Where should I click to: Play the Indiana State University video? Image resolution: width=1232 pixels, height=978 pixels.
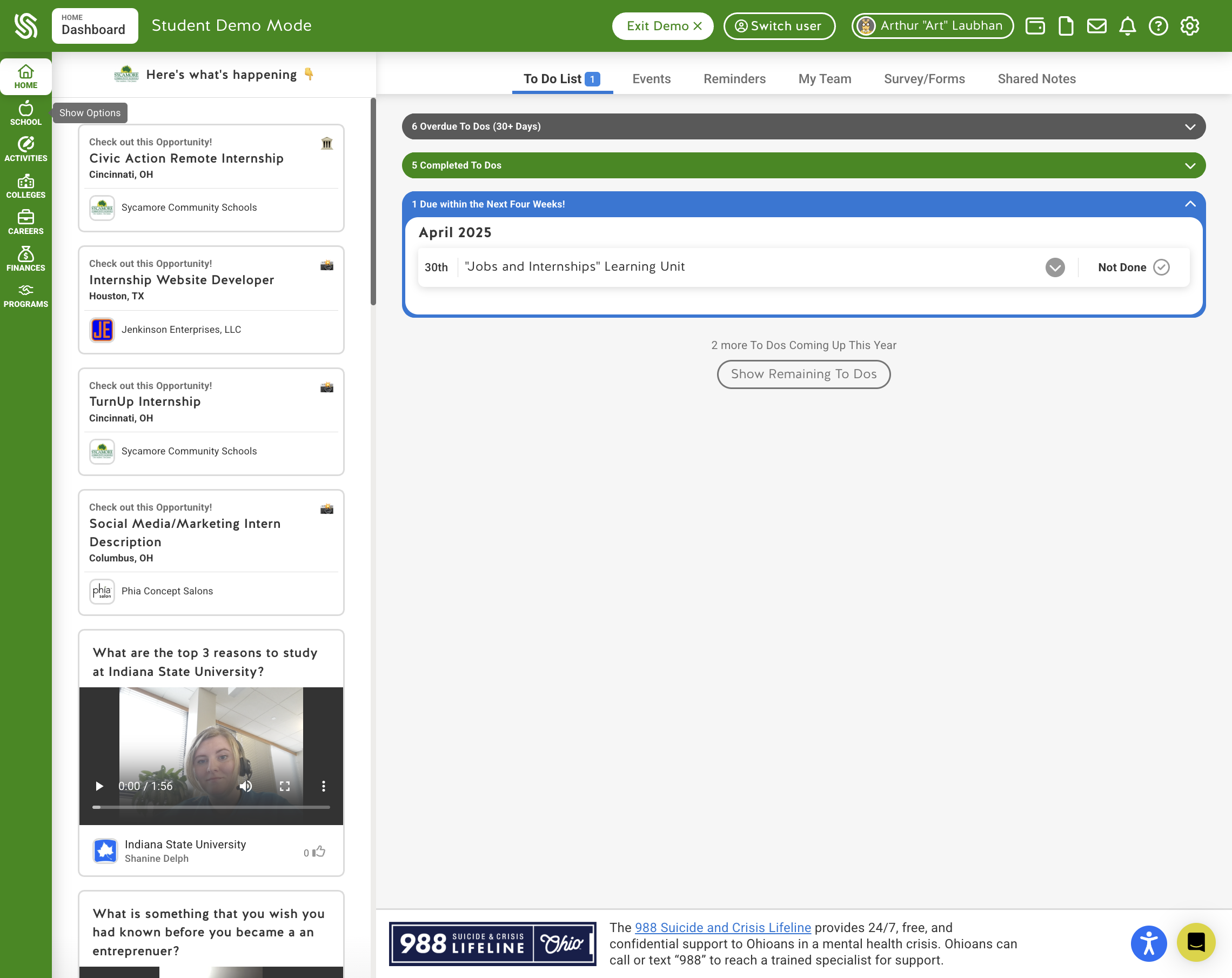pyautogui.click(x=99, y=786)
